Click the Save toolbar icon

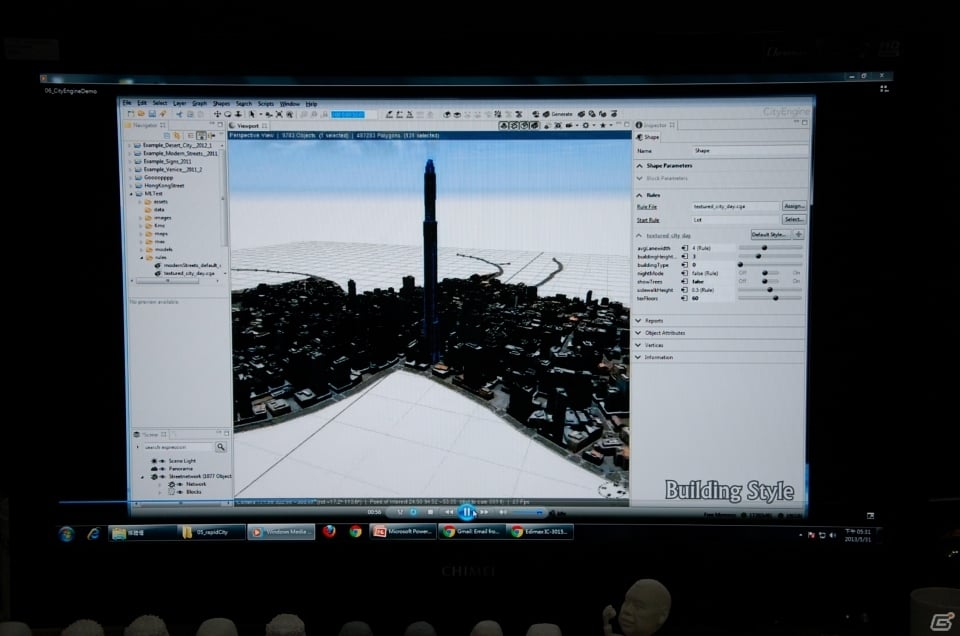(152, 114)
